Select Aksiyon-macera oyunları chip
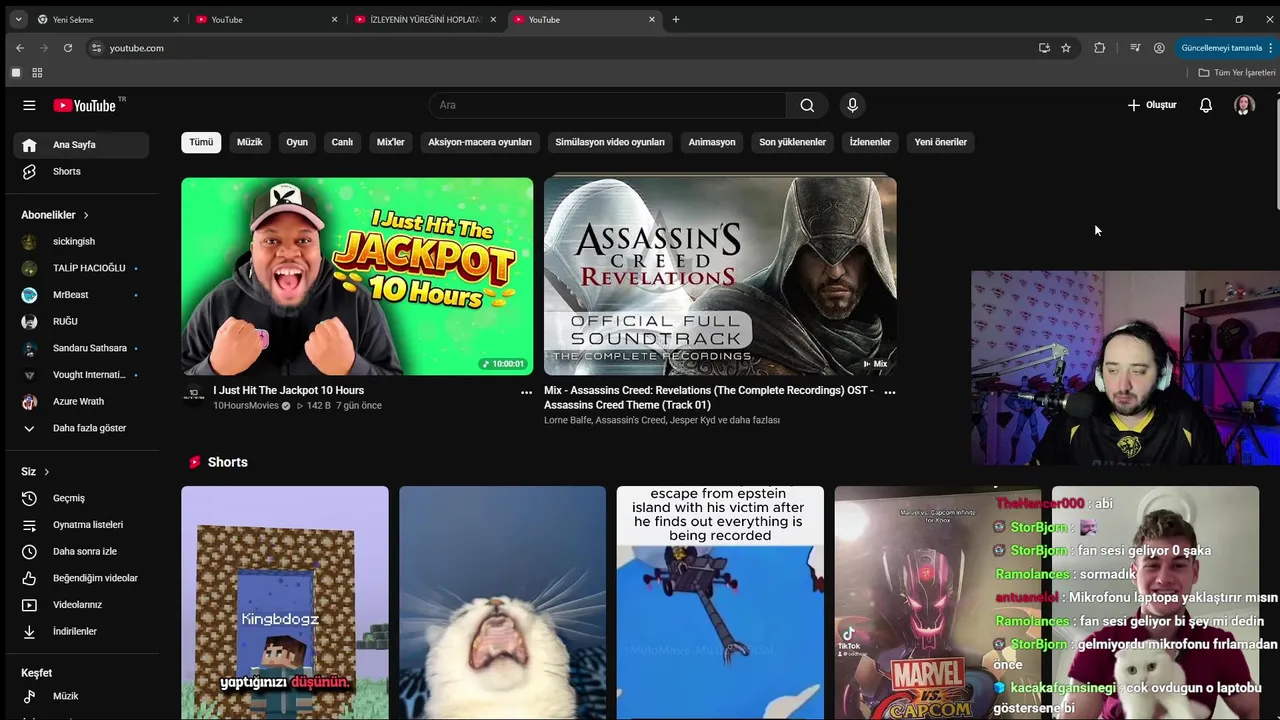The width and height of the screenshot is (1280, 720). pyautogui.click(x=480, y=142)
